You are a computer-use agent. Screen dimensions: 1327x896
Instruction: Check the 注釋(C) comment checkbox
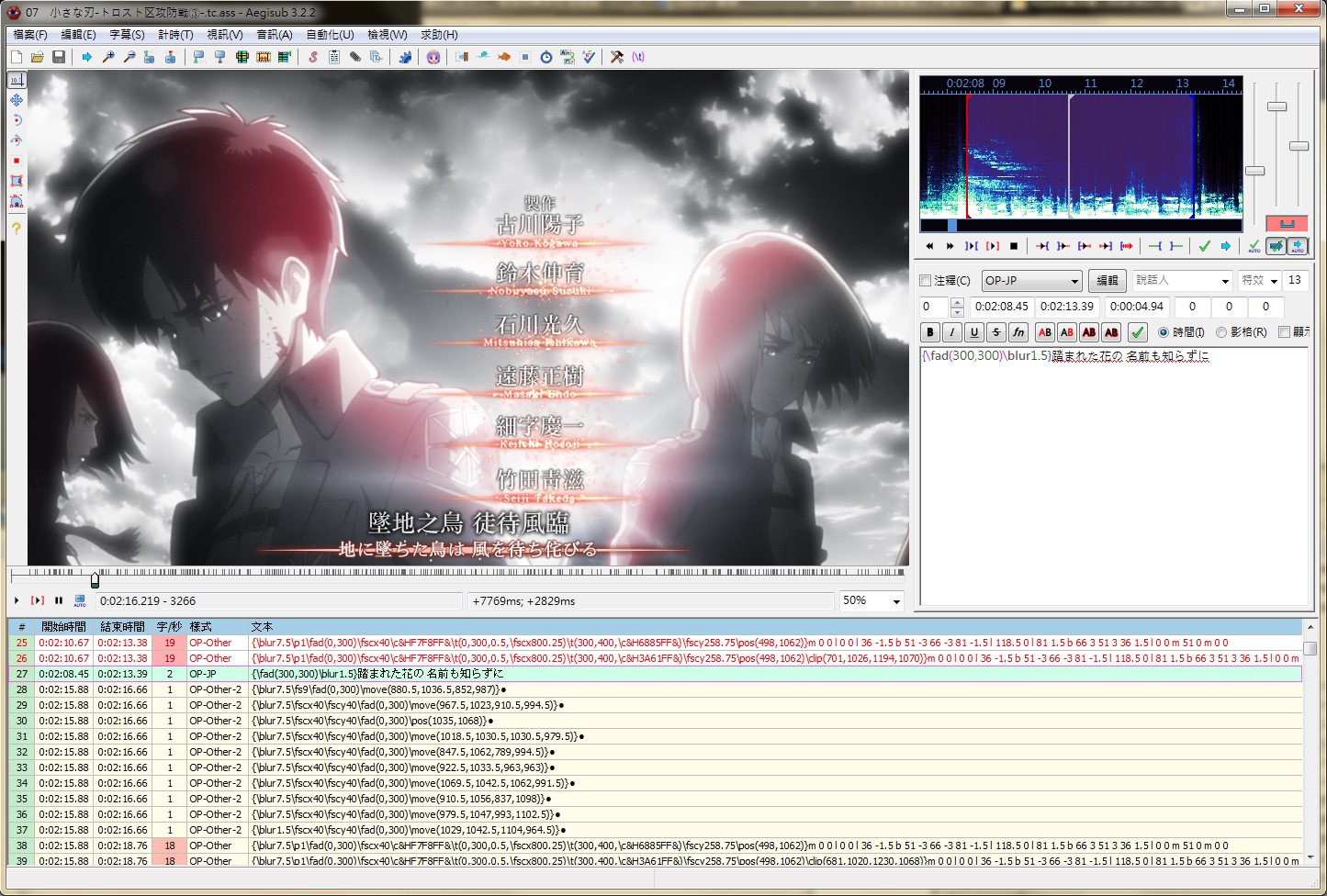(x=926, y=281)
